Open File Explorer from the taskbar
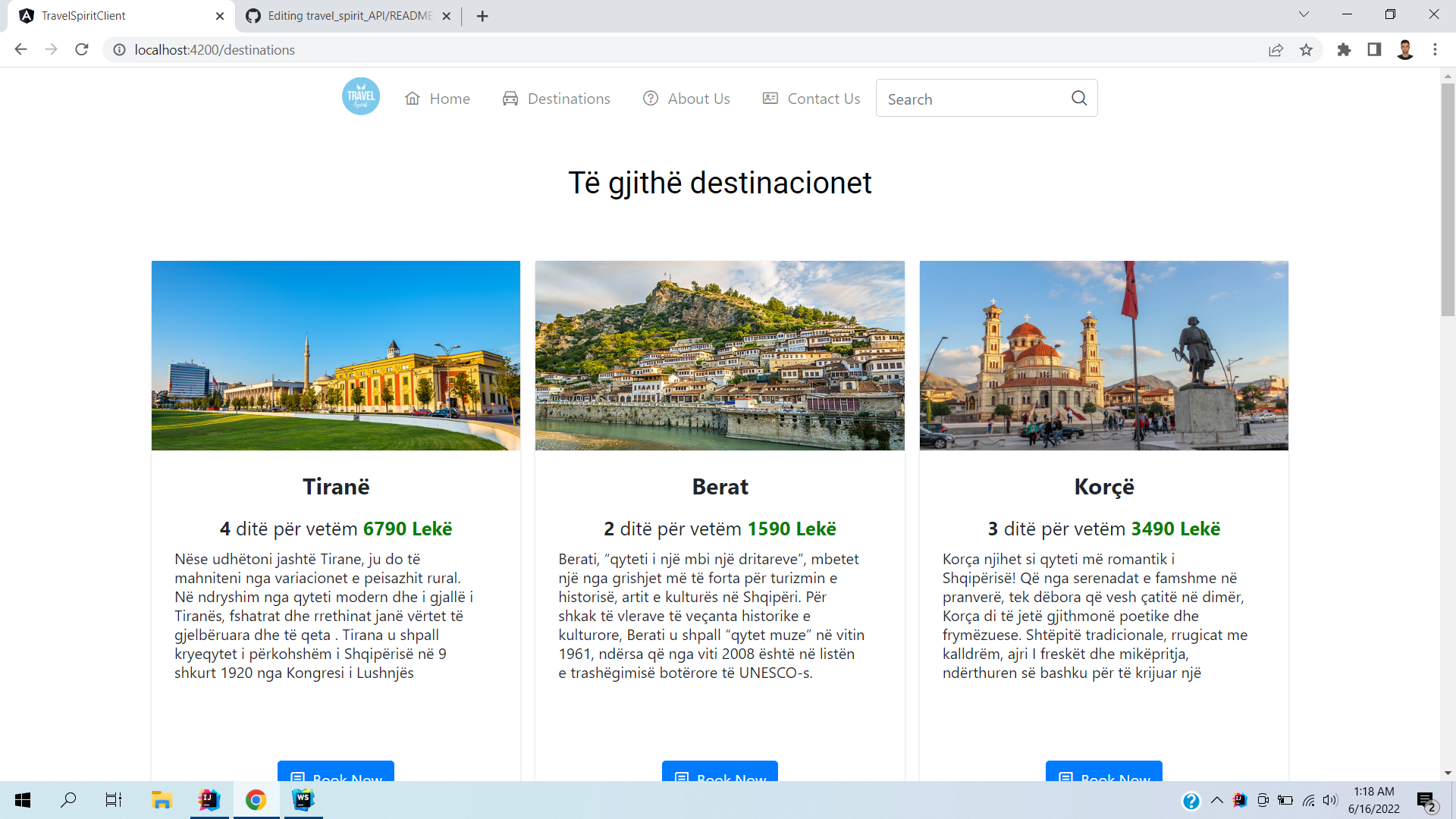Viewport: 1456px width, 819px height. tap(162, 800)
